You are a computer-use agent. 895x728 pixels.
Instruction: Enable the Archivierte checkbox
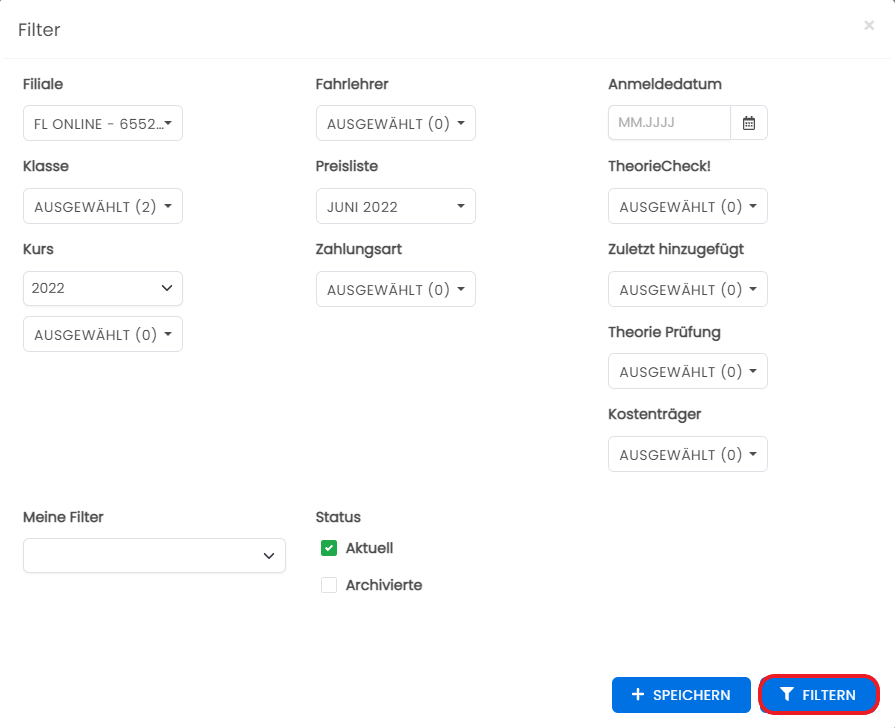click(329, 585)
